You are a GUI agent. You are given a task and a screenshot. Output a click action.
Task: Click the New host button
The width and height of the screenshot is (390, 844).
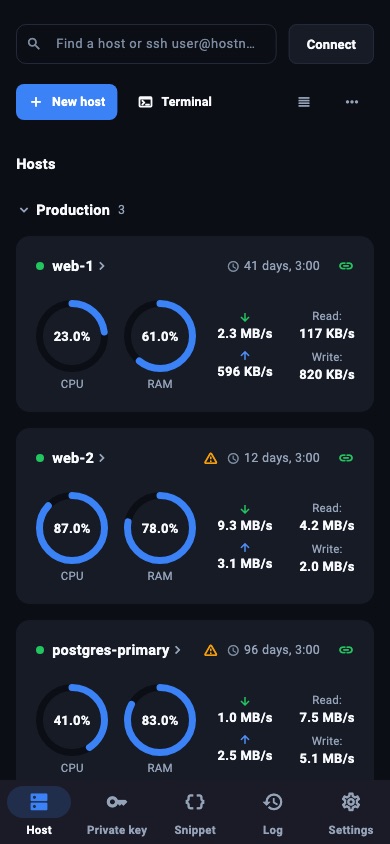[67, 102]
